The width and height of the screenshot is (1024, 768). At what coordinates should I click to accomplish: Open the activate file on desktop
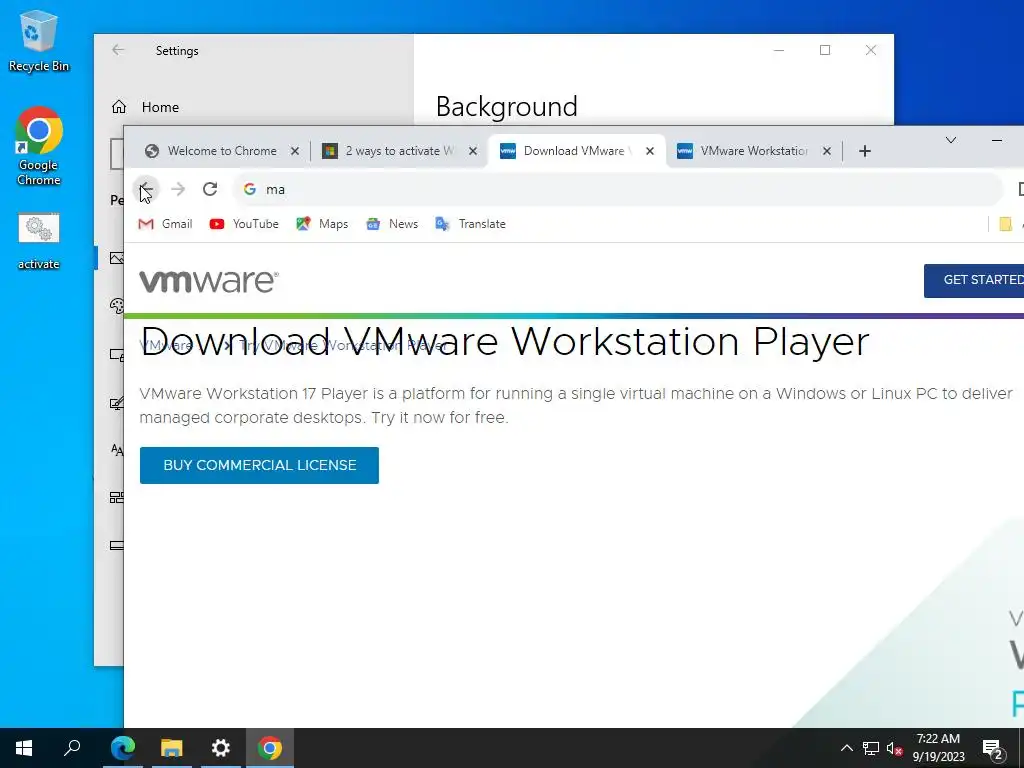[39, 242]
